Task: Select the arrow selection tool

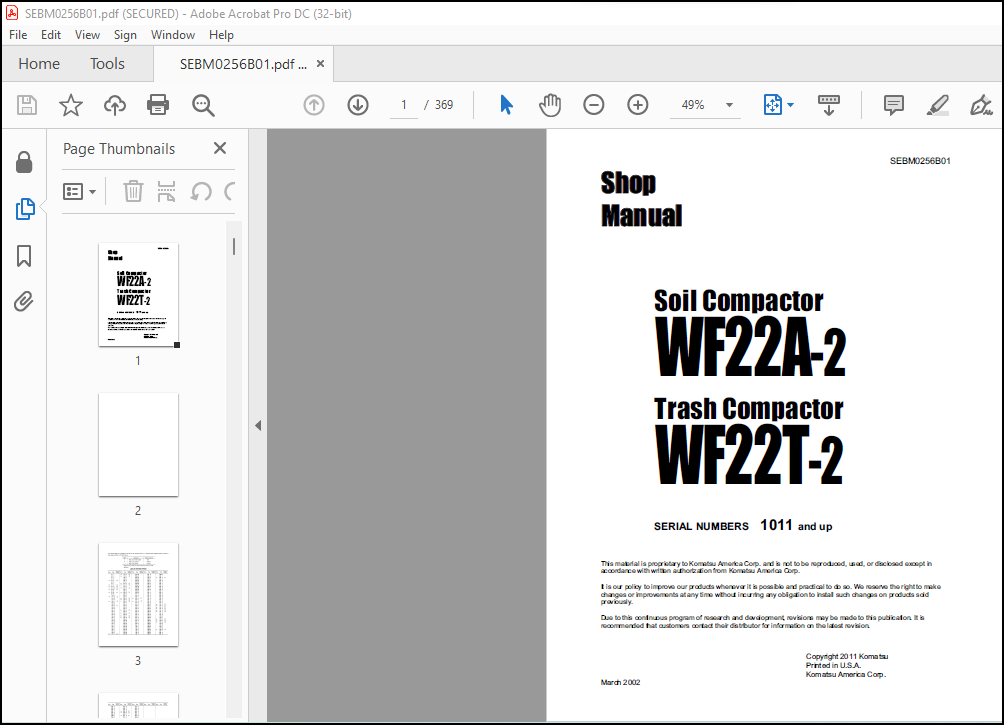Action: point(506,105)
